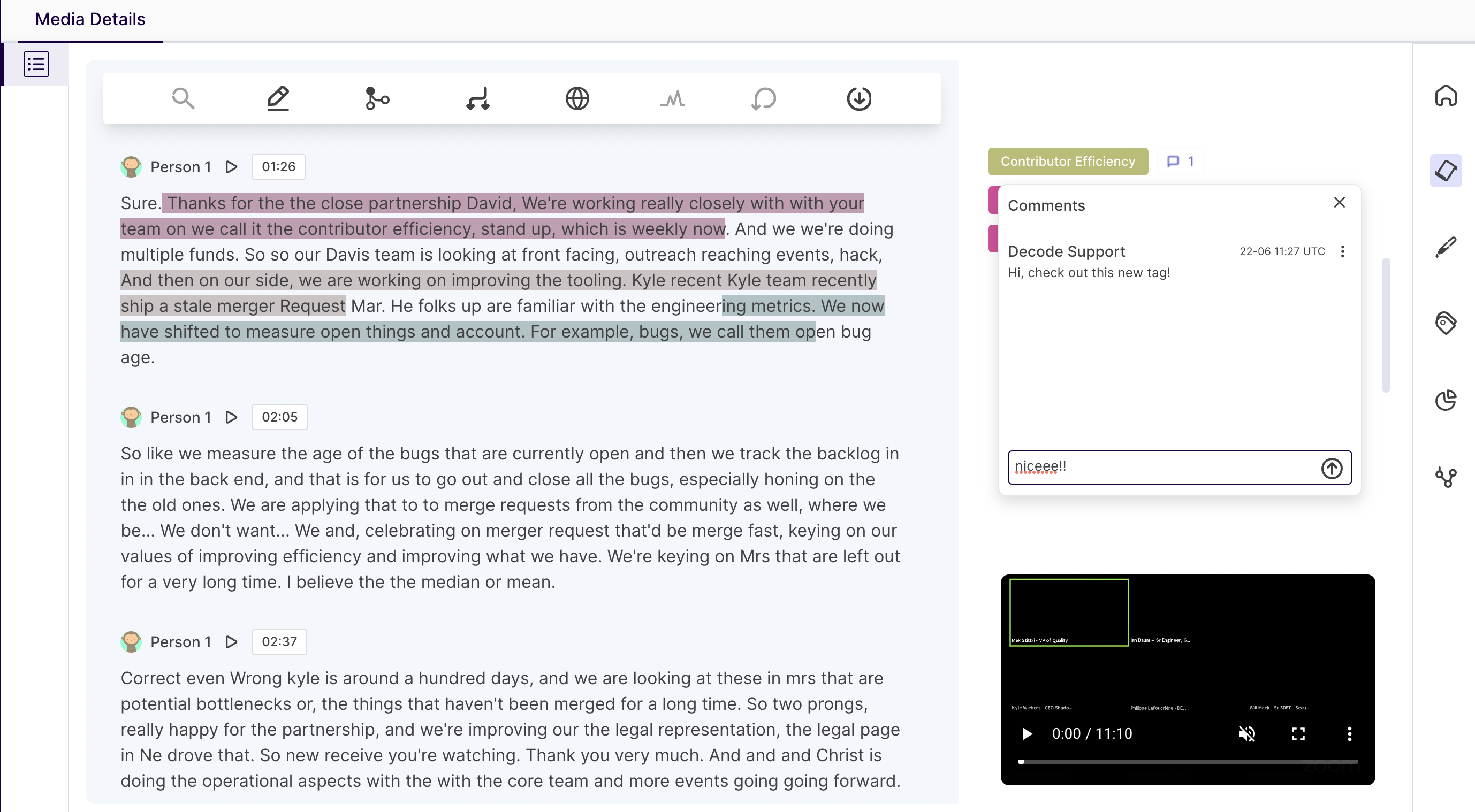The height and width of the screenshot is (812, 1475).
Task: Send the comment with the arrow button
Action: click(1331, 468)
